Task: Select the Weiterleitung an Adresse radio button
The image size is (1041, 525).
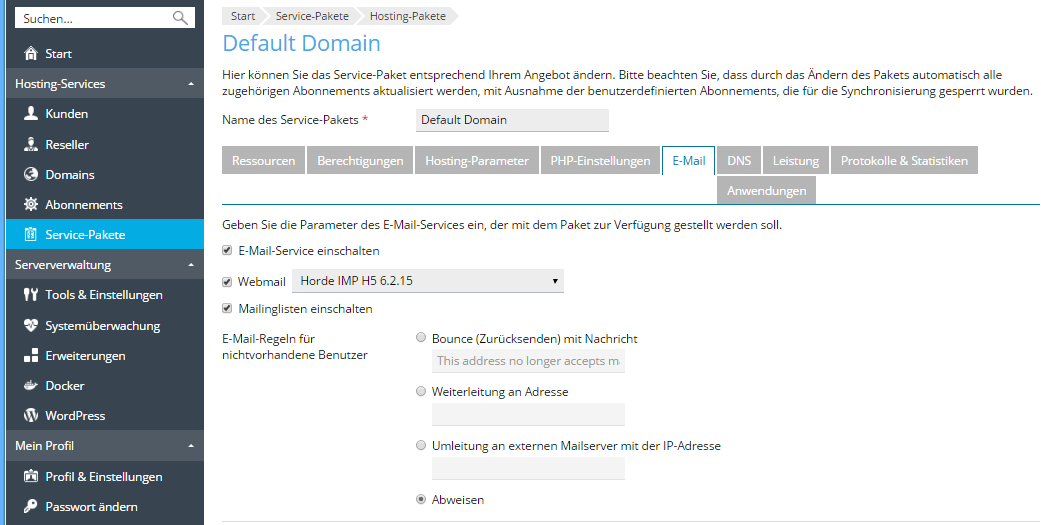Action: tap(421, 391)
